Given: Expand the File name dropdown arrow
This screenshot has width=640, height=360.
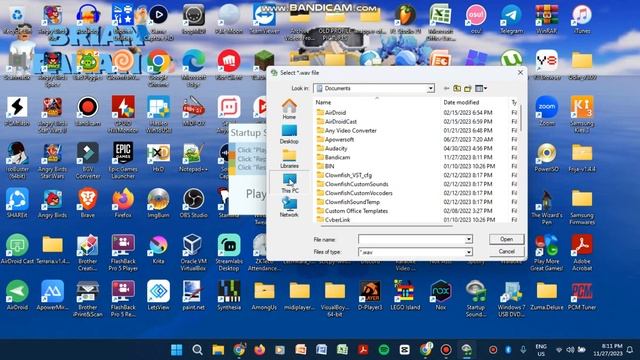Looking at the screenshot, I should pyautogui.click(x=469, y=239).
